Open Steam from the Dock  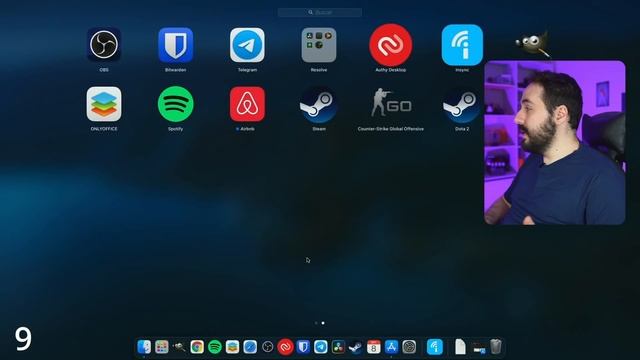[356, 347]
